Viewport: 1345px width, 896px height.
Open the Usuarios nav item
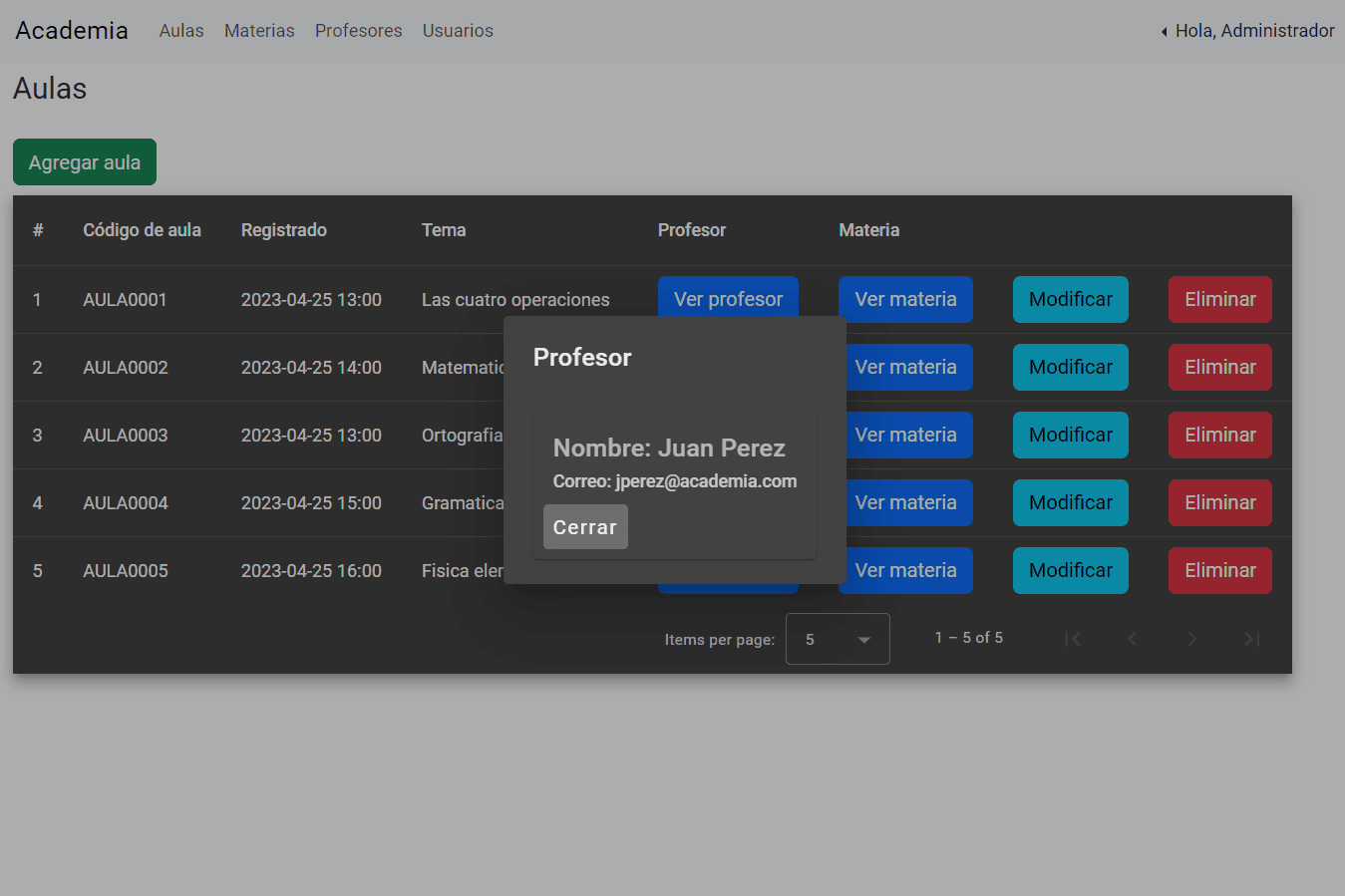(x=458, y=31)
